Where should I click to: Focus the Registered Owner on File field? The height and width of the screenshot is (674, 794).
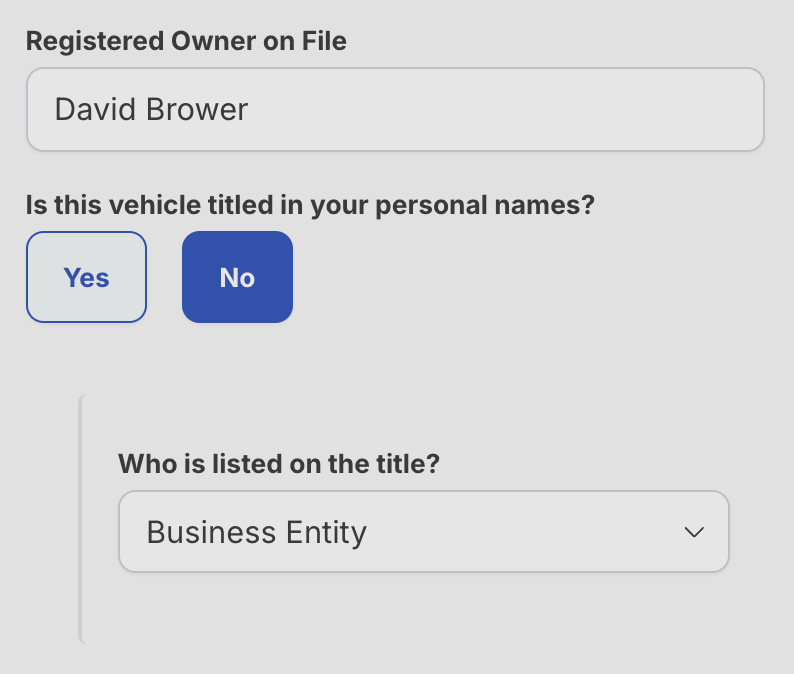pos(395,109)
